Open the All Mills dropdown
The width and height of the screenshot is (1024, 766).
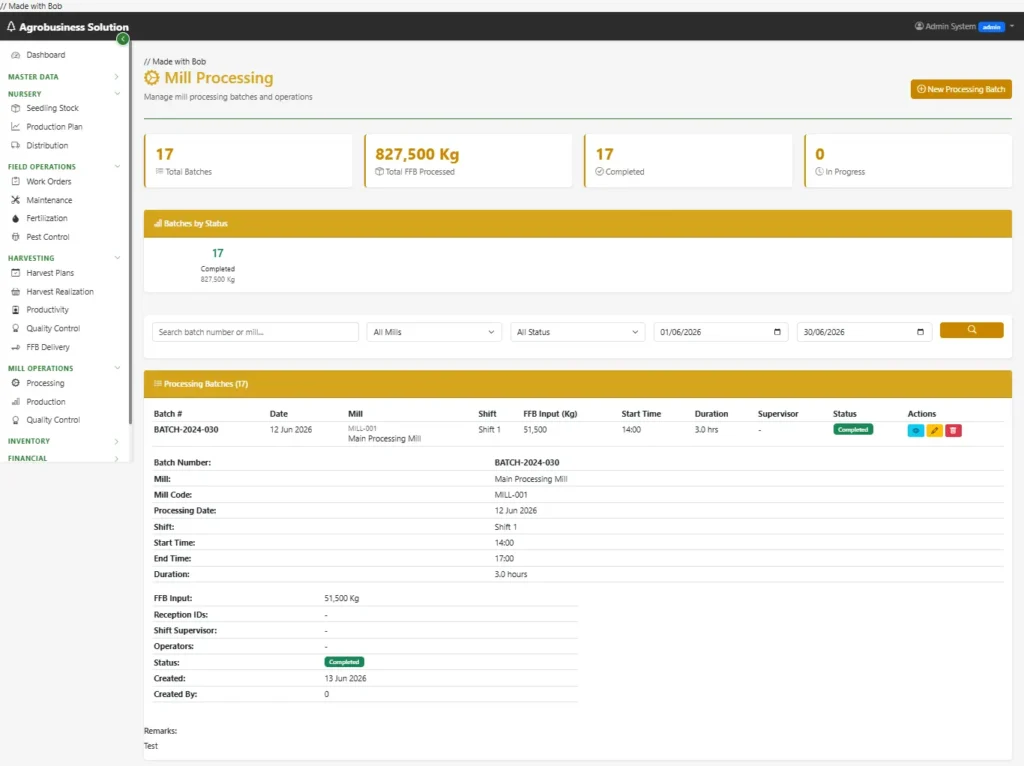pyautogui.click(x=434, y=332)
